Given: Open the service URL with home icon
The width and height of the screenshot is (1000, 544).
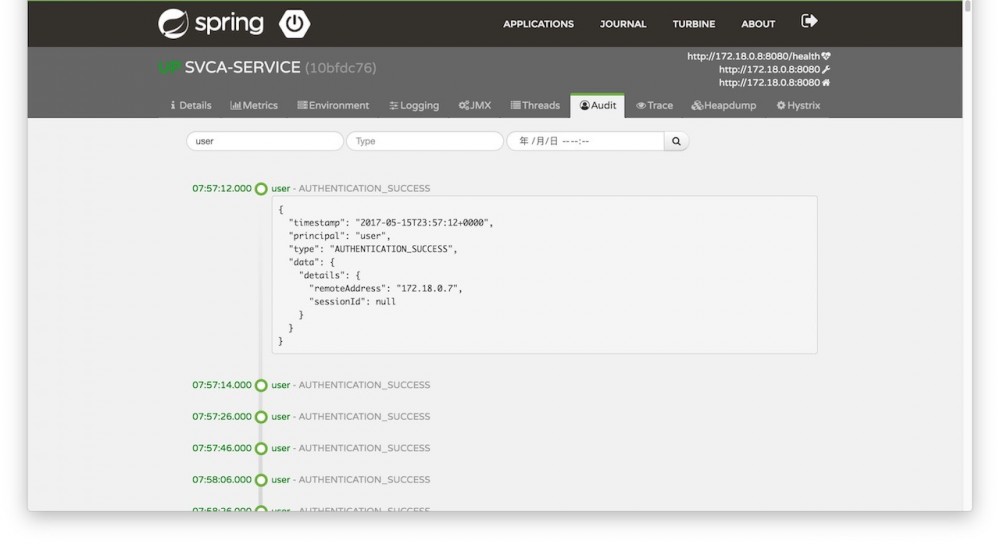Looking at the screenshot, I should point(774,82).
